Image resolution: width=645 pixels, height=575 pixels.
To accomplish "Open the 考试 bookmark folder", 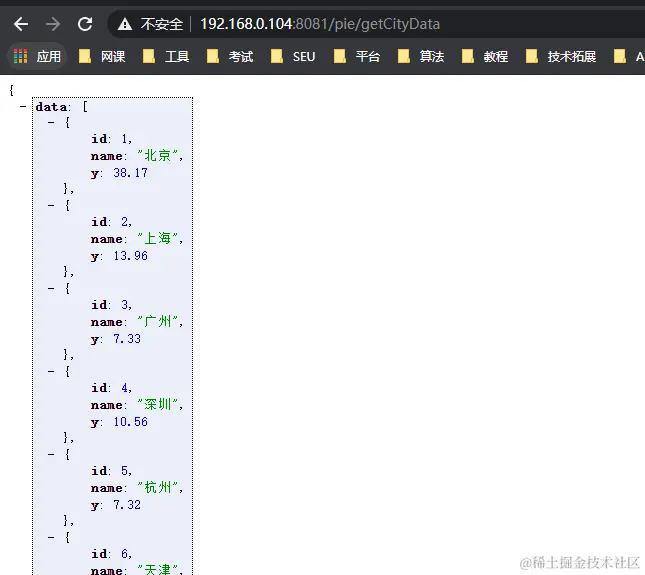I will click(x=230, y=56).
